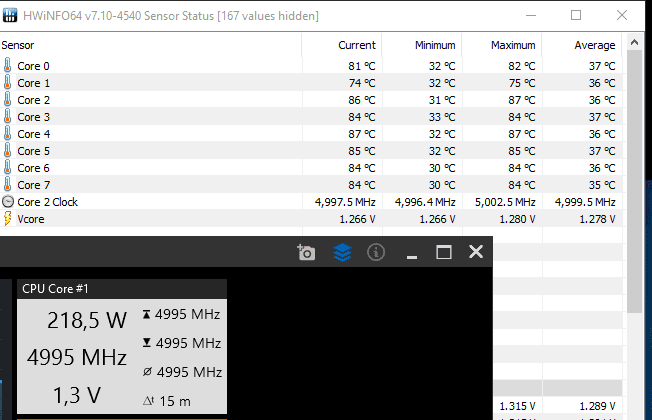Maximize the dark overlay window
Viewport: 652px width, 420px height.
pyautogui.click(x=444, y=252)
